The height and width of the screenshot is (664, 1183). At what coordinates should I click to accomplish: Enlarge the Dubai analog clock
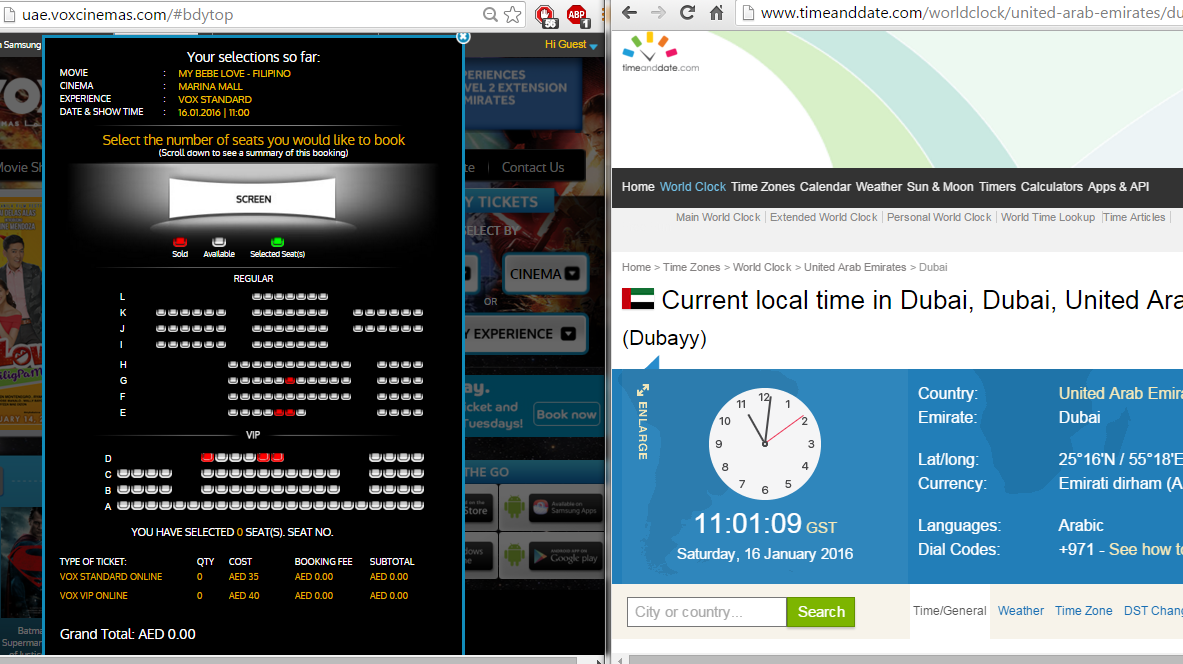click(643, 422)
